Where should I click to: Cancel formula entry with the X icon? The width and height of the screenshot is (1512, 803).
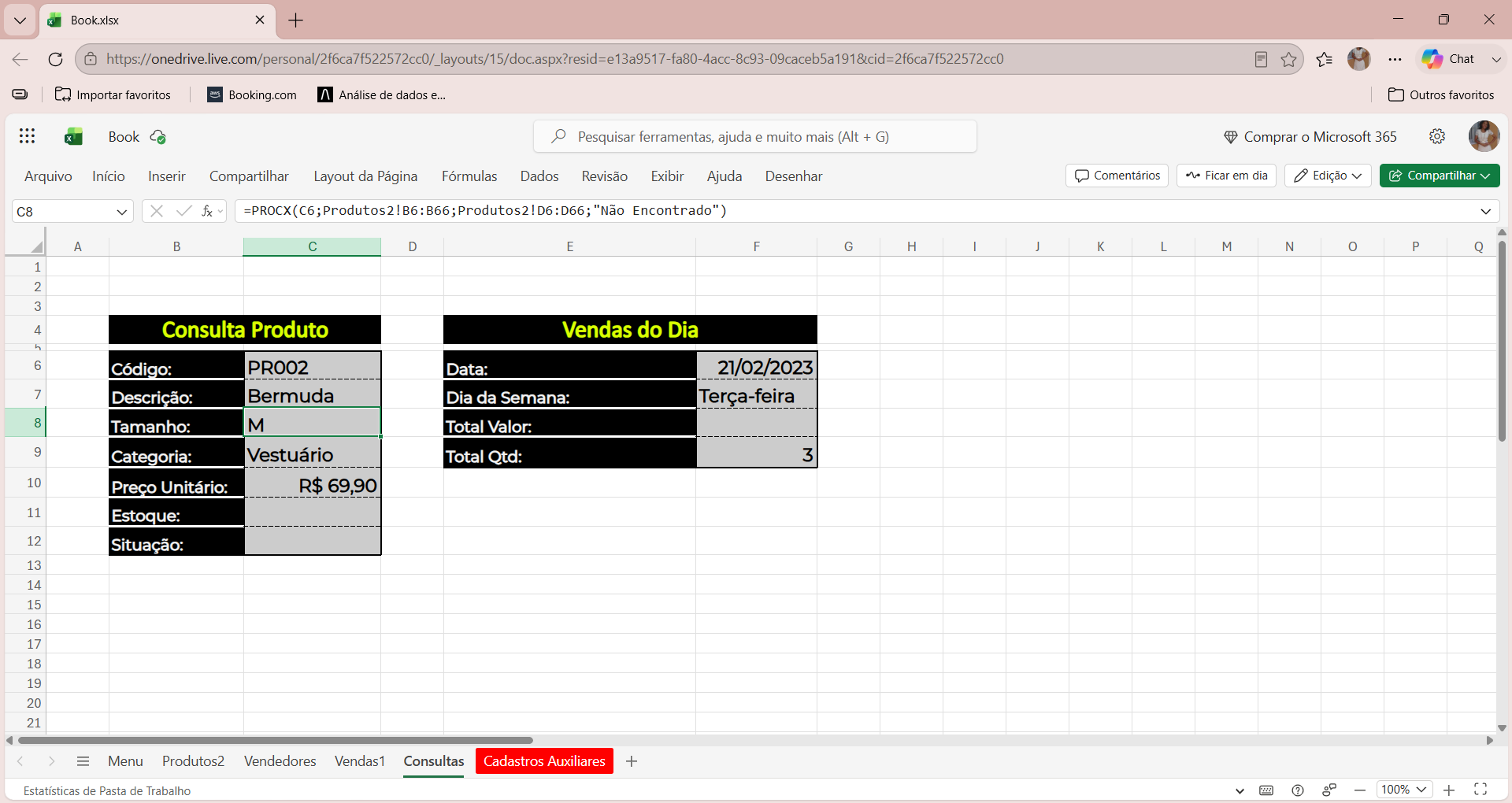pyautogui.click(x=157, y=211)
